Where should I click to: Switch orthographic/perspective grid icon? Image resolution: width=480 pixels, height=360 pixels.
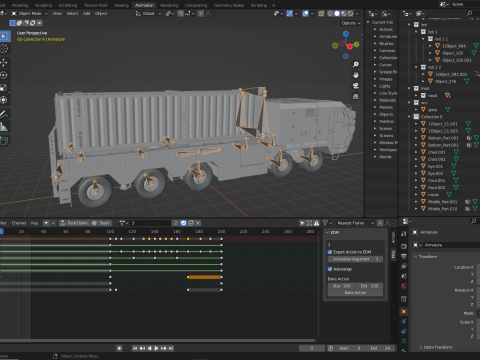356,97
